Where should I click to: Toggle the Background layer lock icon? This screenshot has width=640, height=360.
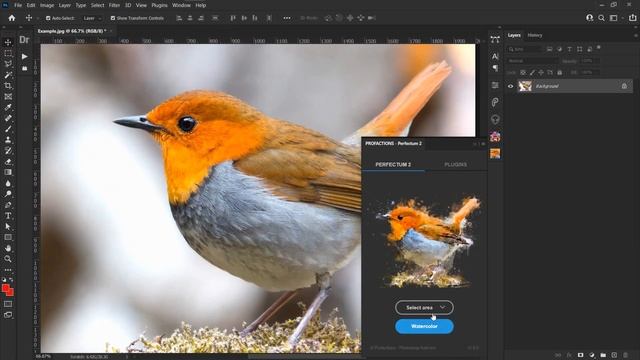[624, 86]
